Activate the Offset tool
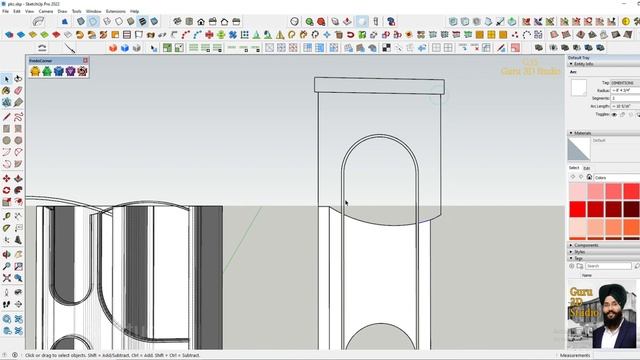640x360 pixels. 18,202
